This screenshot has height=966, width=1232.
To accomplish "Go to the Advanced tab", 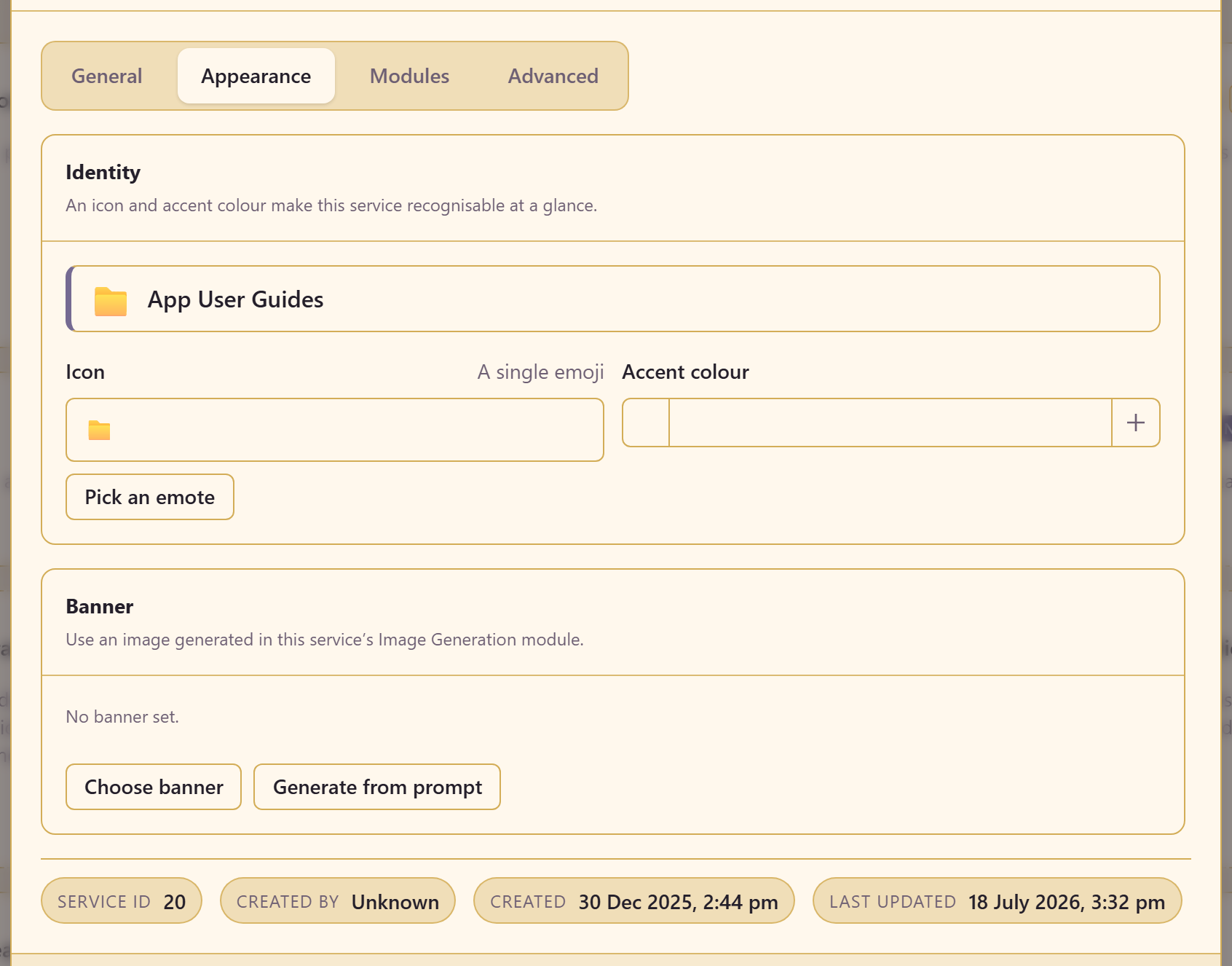I will [553, 76].
